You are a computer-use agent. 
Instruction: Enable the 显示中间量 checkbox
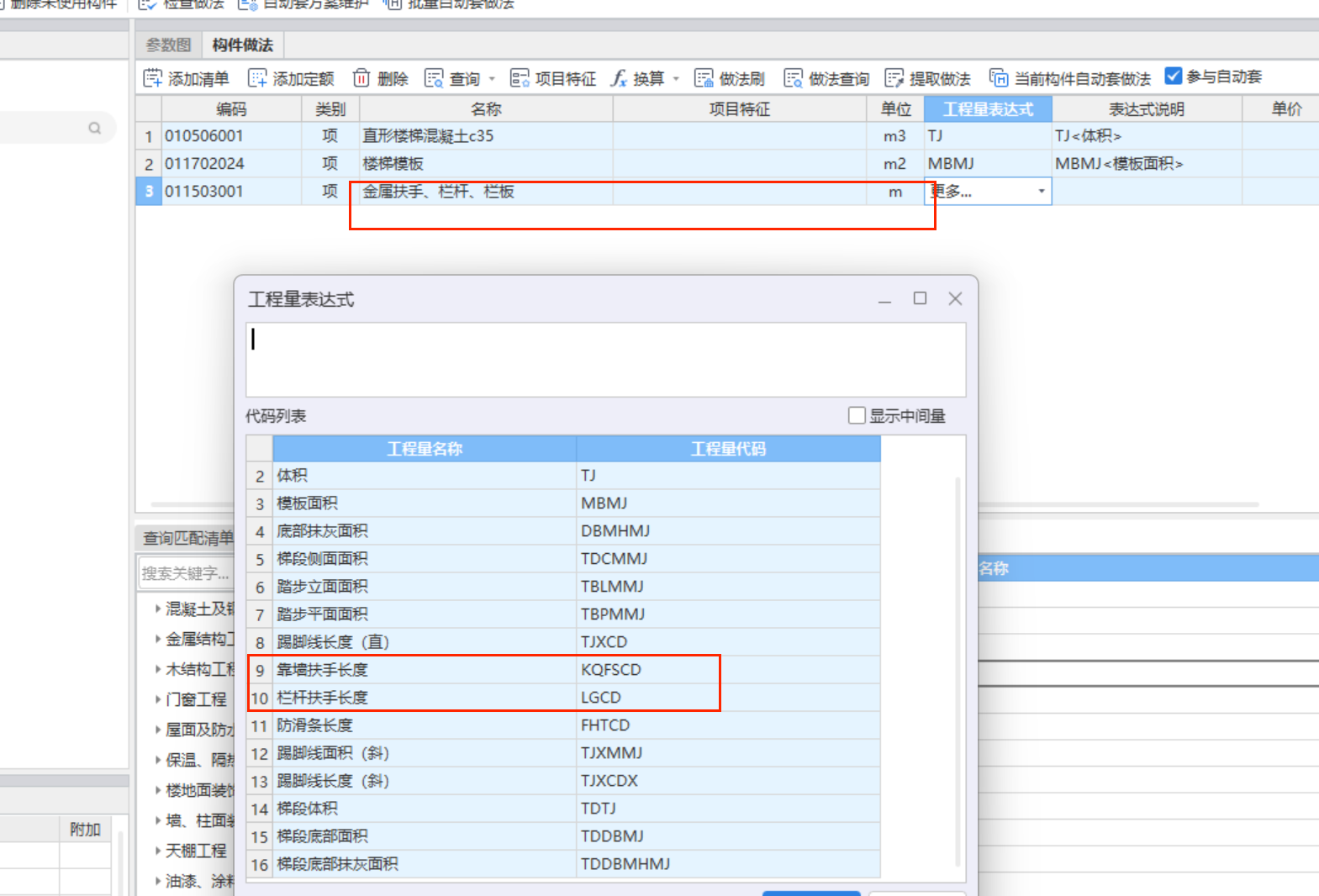[x=857, y=415]
